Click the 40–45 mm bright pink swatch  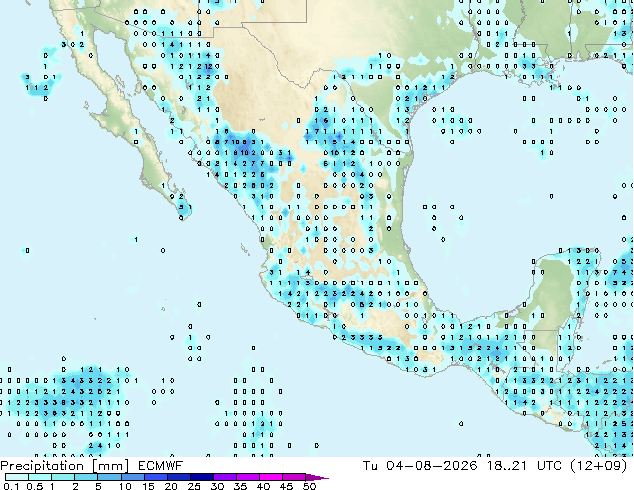(271, 477)
